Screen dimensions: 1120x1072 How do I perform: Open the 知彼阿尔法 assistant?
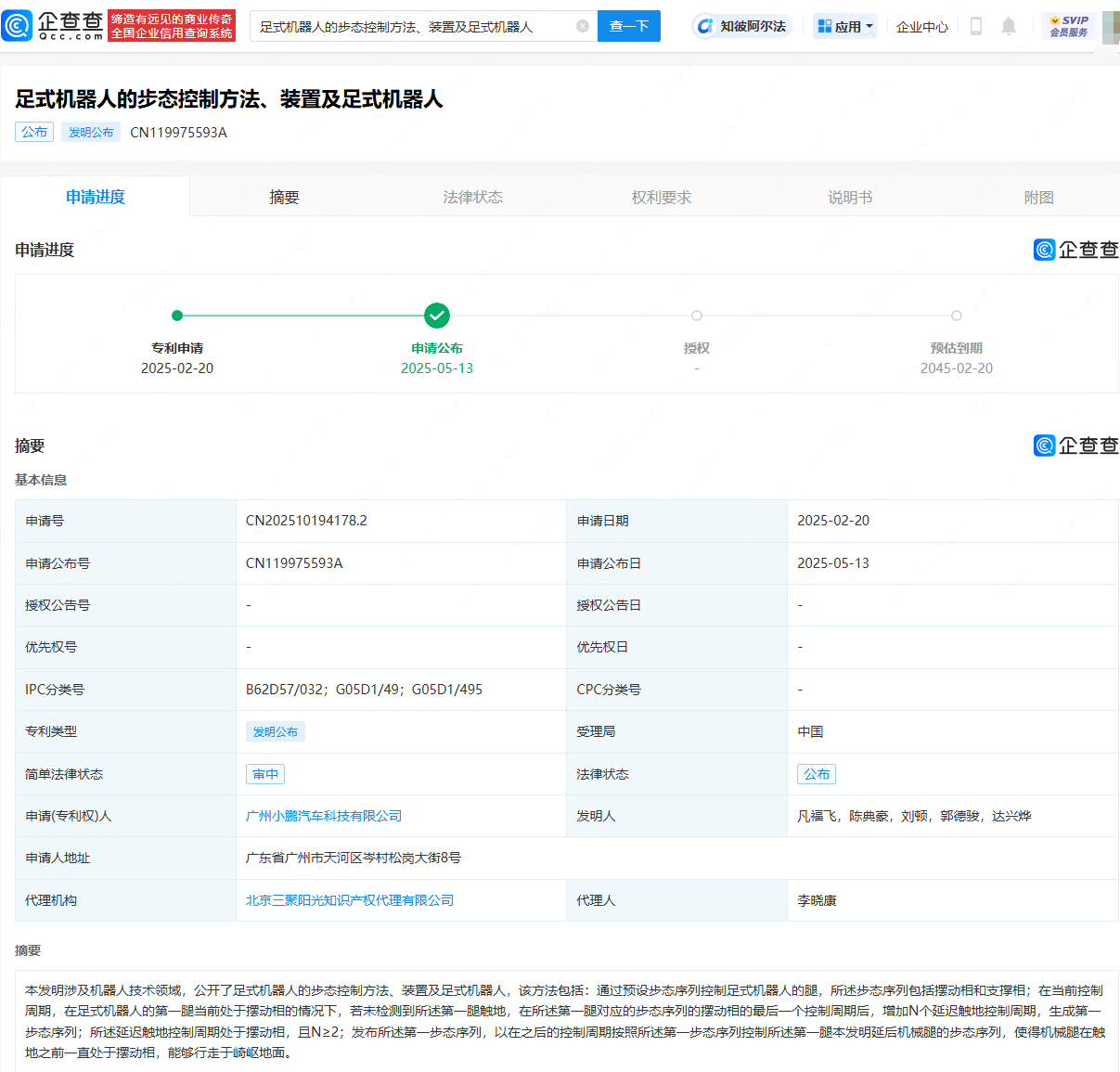click(741, 26)
